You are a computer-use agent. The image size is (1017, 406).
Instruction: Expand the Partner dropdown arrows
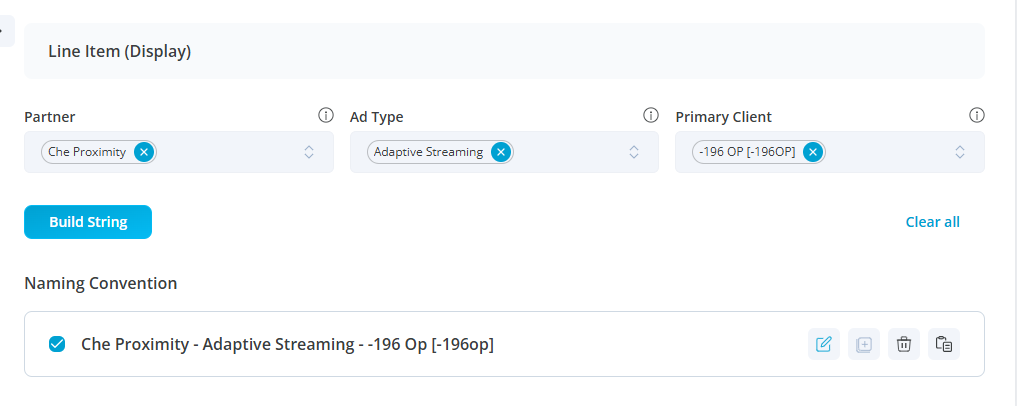coord(309,152)
